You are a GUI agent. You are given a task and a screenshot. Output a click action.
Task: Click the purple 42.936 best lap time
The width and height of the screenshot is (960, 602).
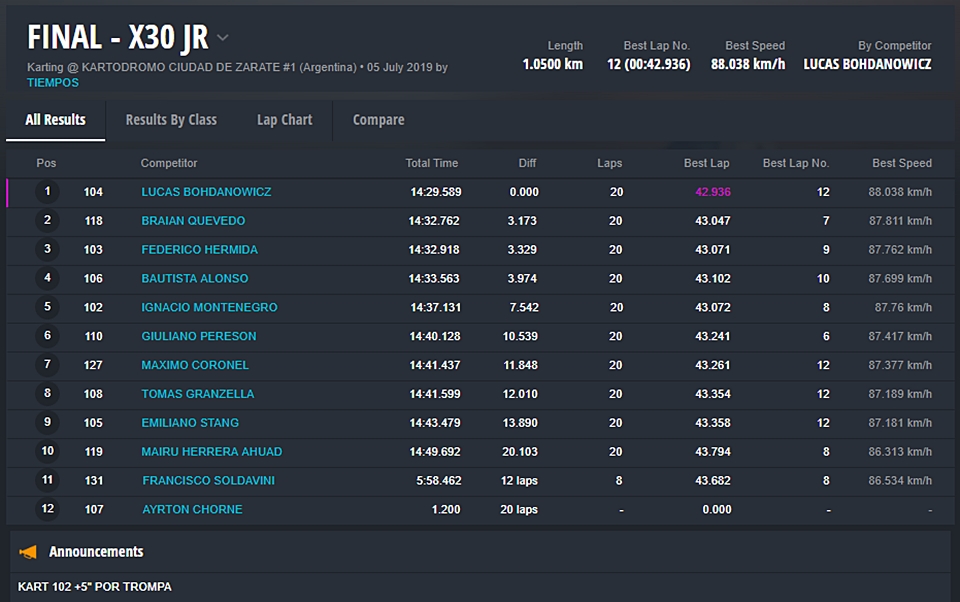click(713, 192)
